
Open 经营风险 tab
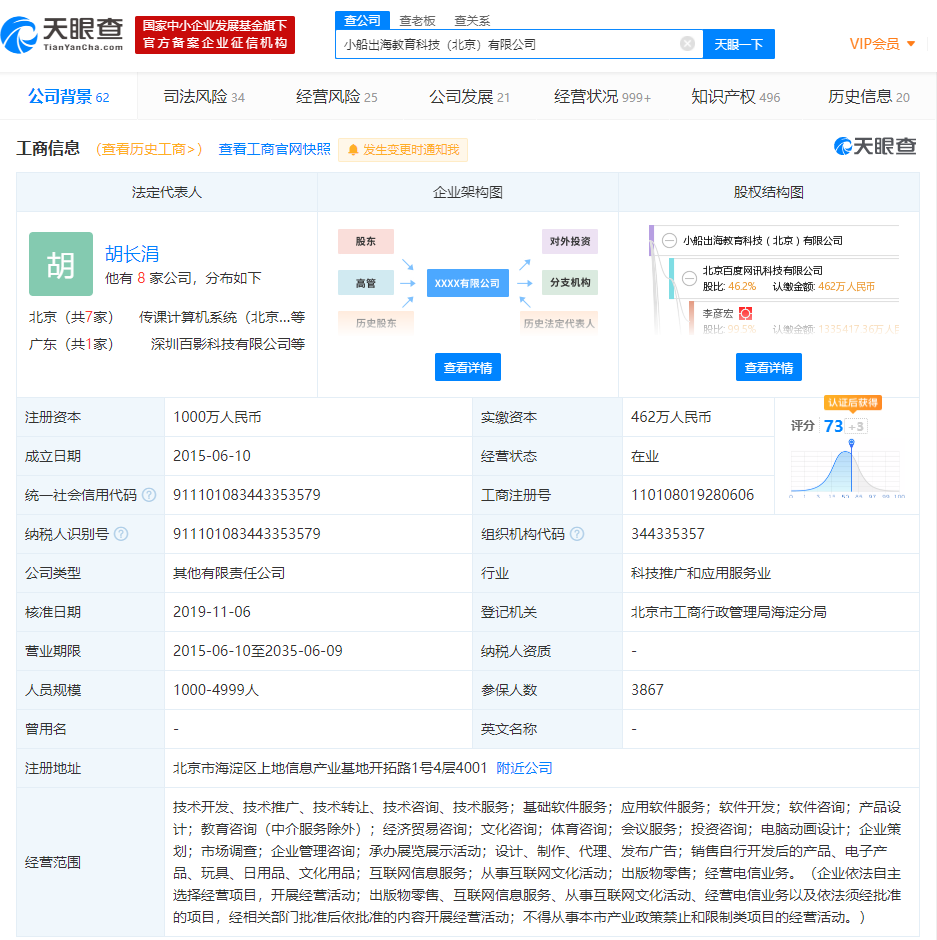click(x=336, y=97)
